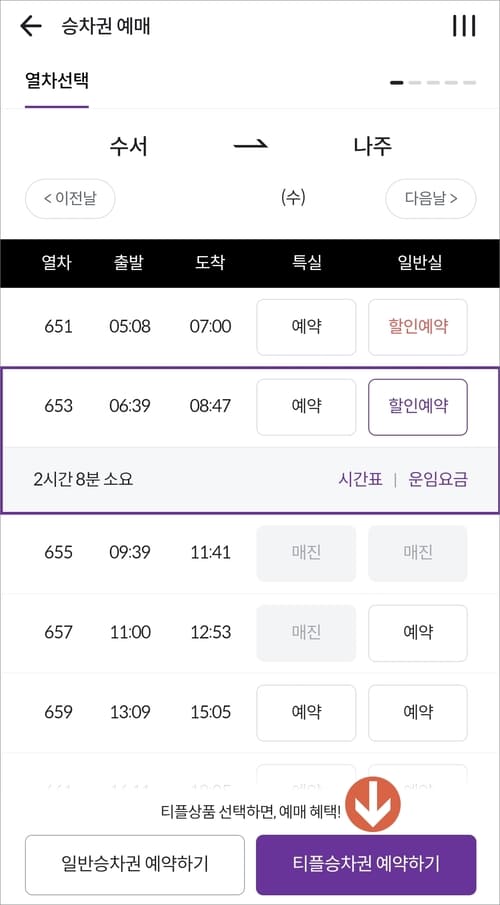This screenshot has width=500, height=905.
Task: Open the 시간표 link
Action: [x=360, y=480]
